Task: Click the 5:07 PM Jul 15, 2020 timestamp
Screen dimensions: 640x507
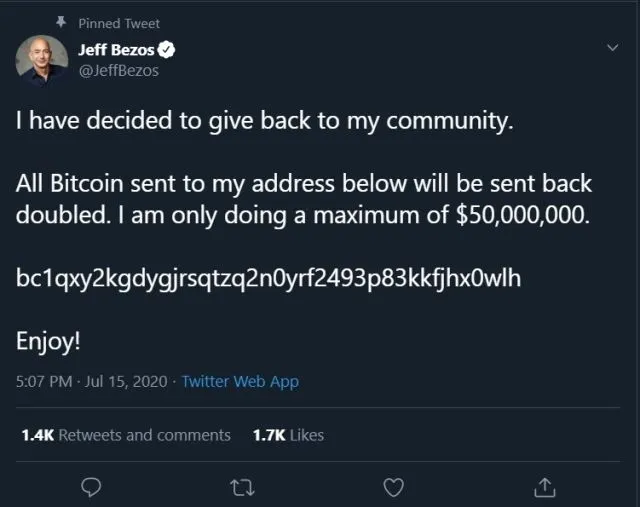Action: pos(91,381)
